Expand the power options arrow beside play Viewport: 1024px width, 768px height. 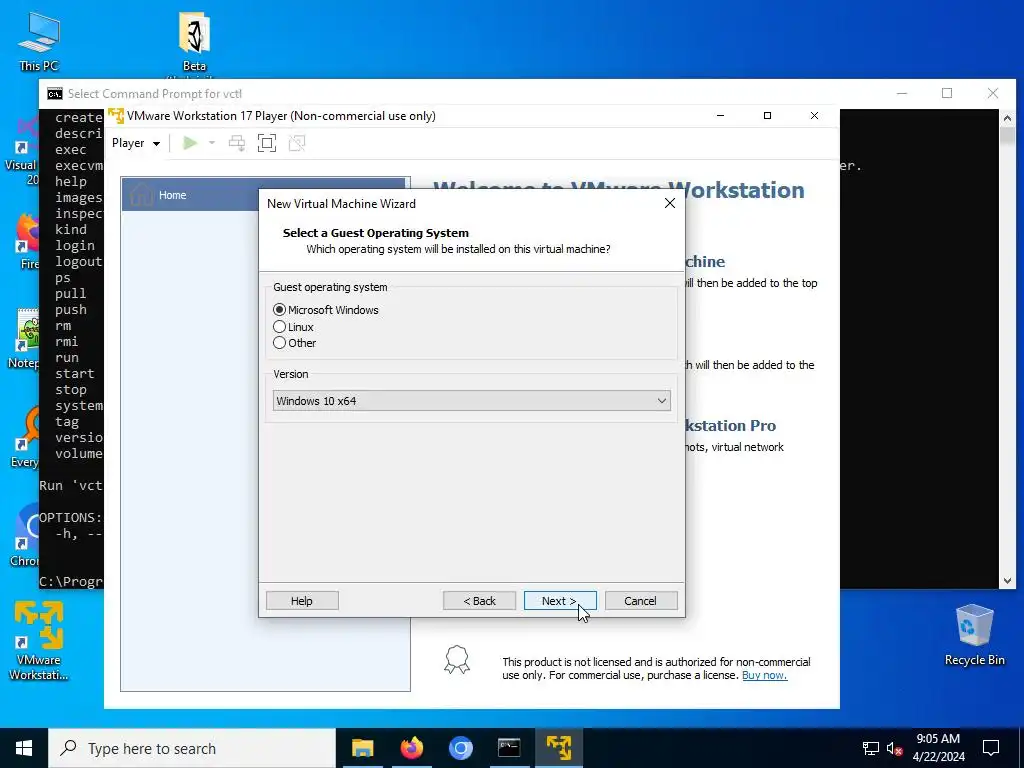coord(212,143)
